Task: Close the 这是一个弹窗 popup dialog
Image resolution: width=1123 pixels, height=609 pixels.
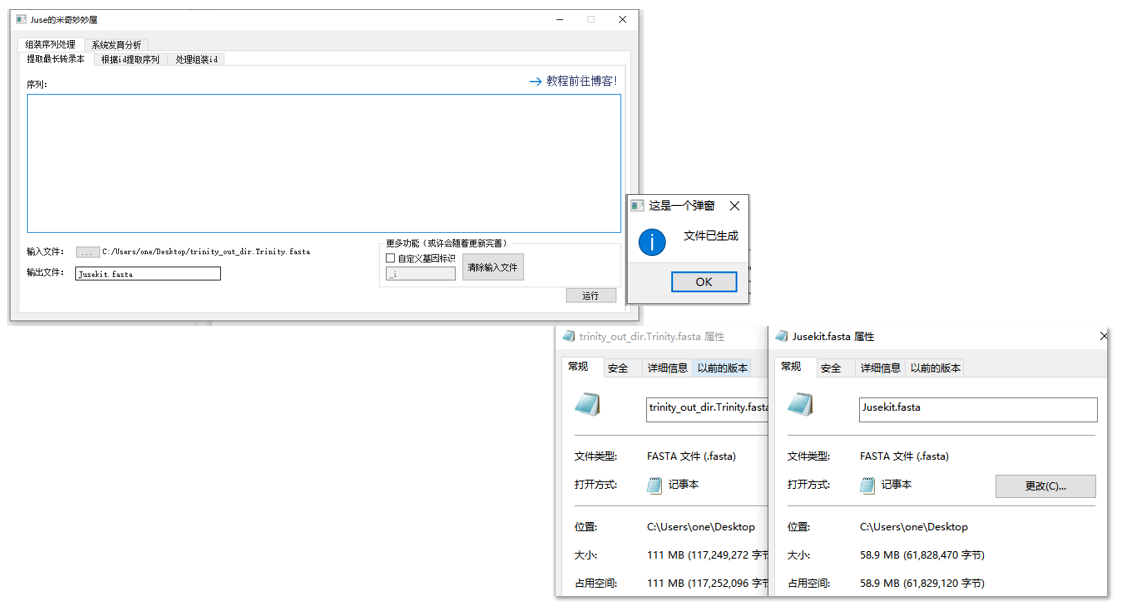Action: point(734,206)
